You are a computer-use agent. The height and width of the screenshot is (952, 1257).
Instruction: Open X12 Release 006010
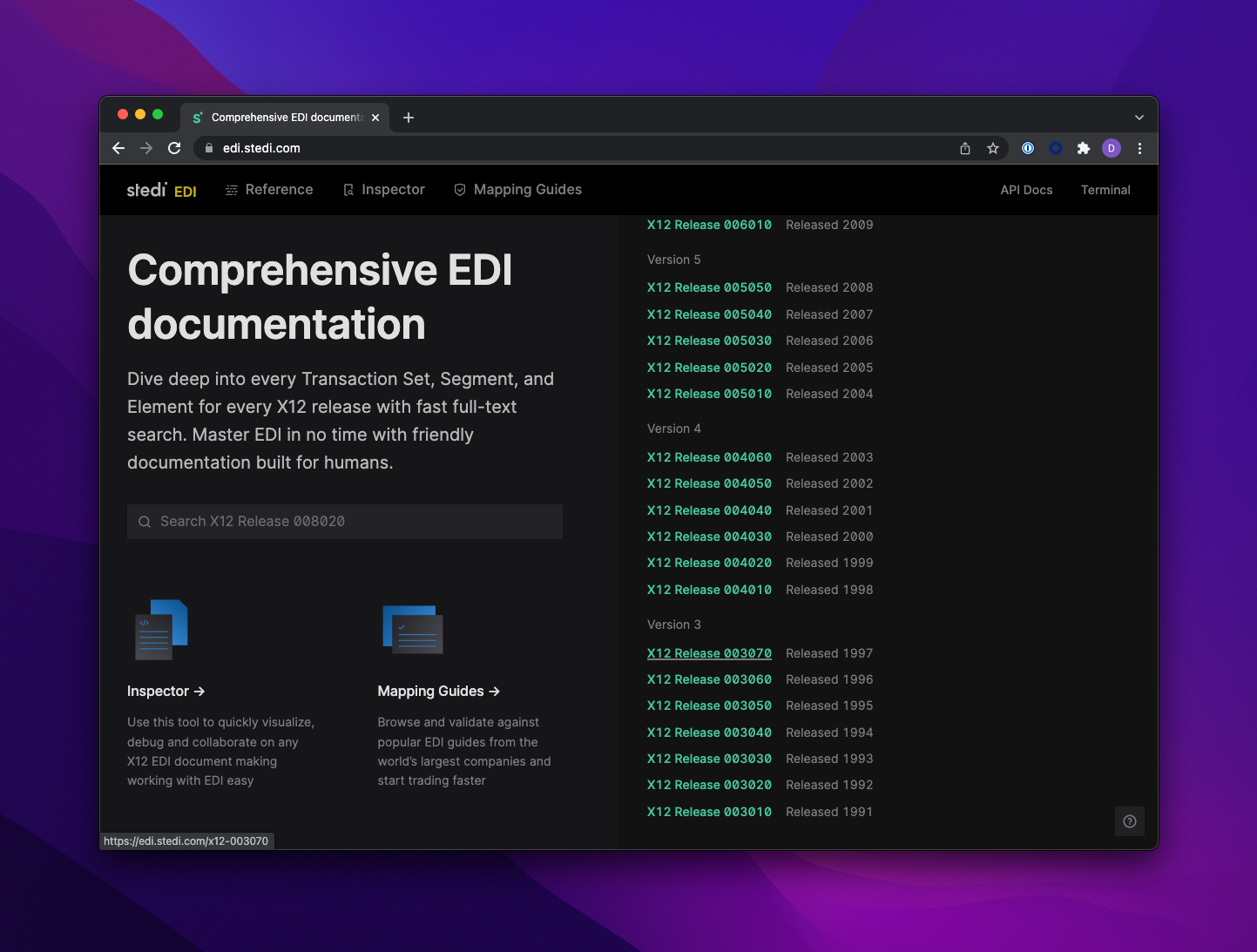pos(709,225)
